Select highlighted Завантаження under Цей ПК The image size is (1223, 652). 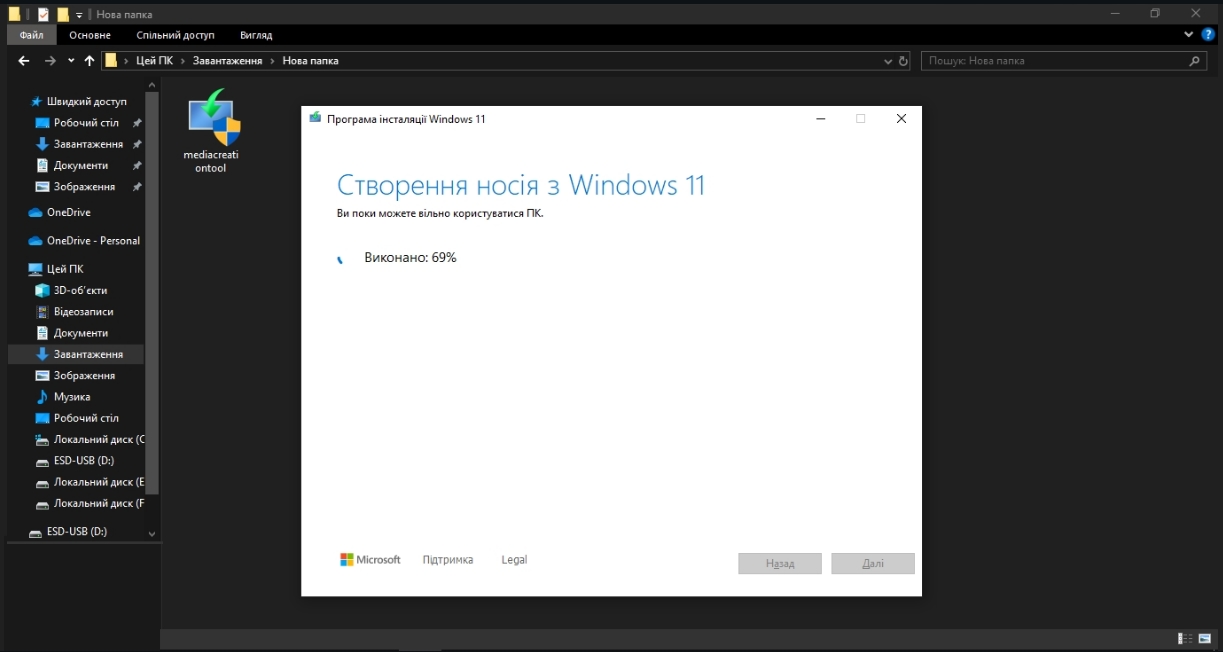click(76, 354)
